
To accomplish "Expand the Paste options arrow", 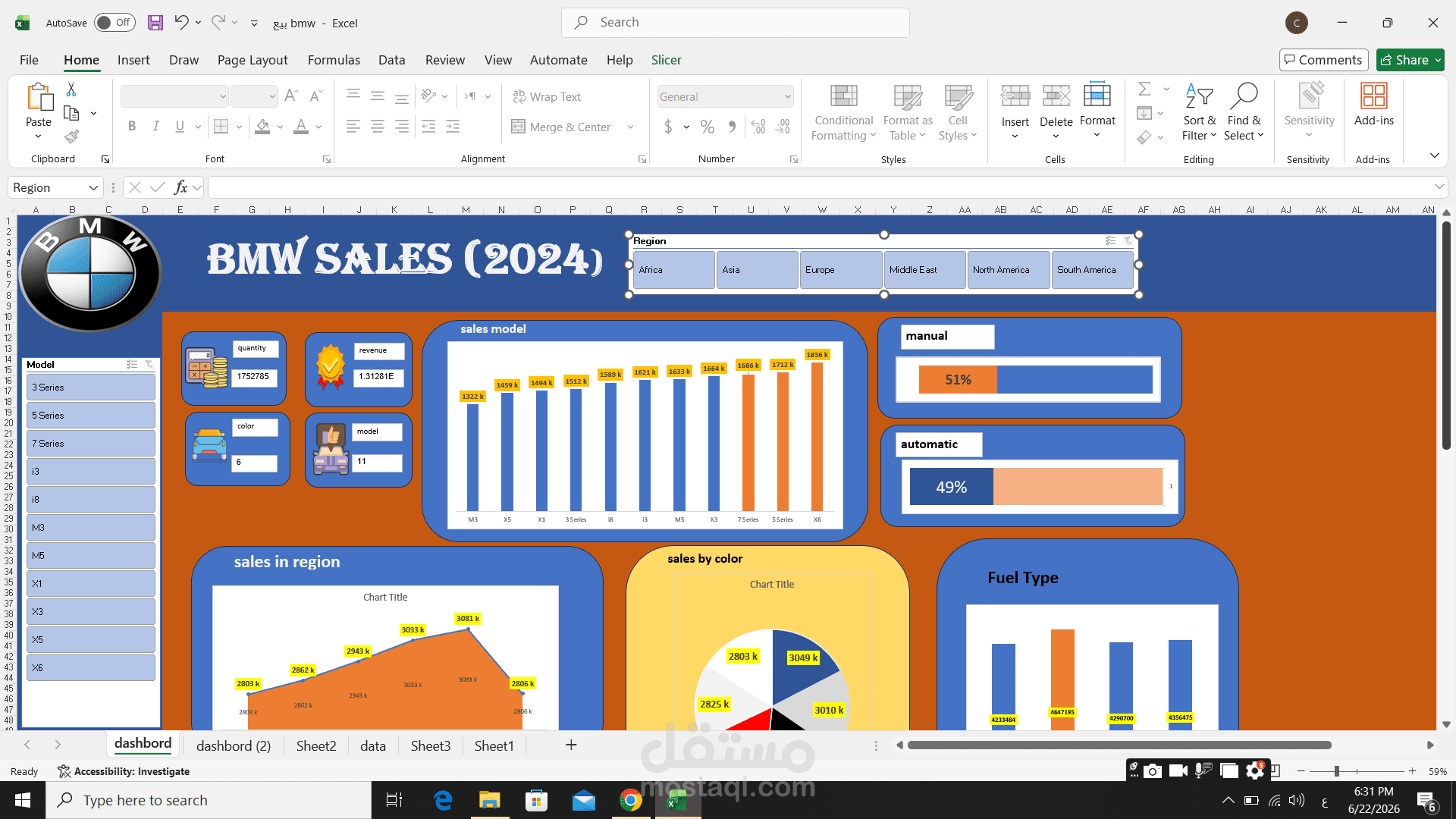I will tap(38, 136).
